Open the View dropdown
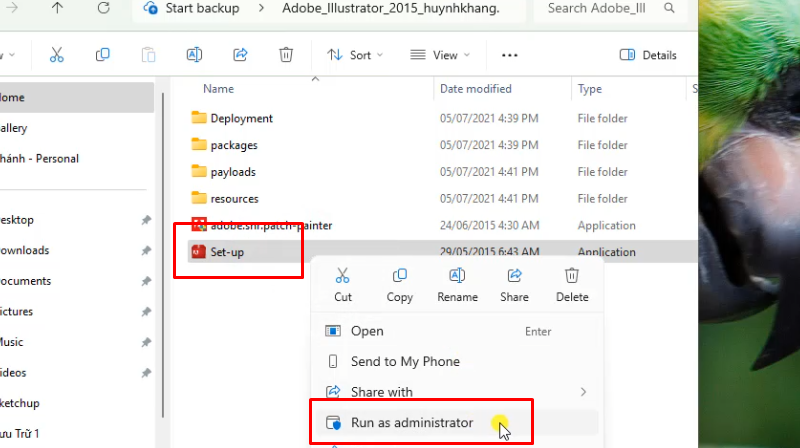Viewport: 800px width, 448px height. [x=440, y=55]
